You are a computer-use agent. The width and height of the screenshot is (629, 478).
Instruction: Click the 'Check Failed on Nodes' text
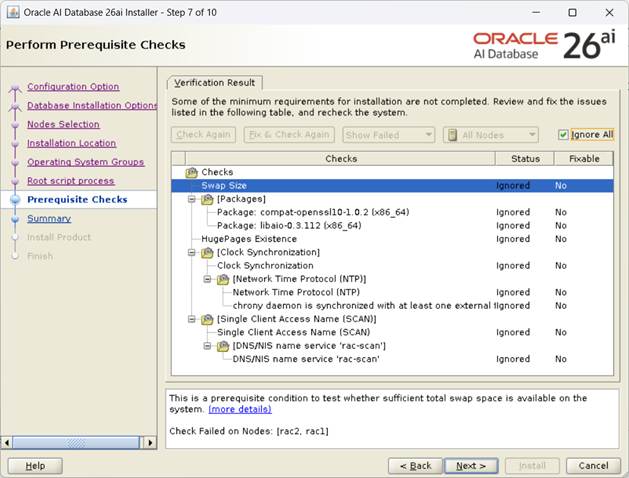(x=249, y=431)
